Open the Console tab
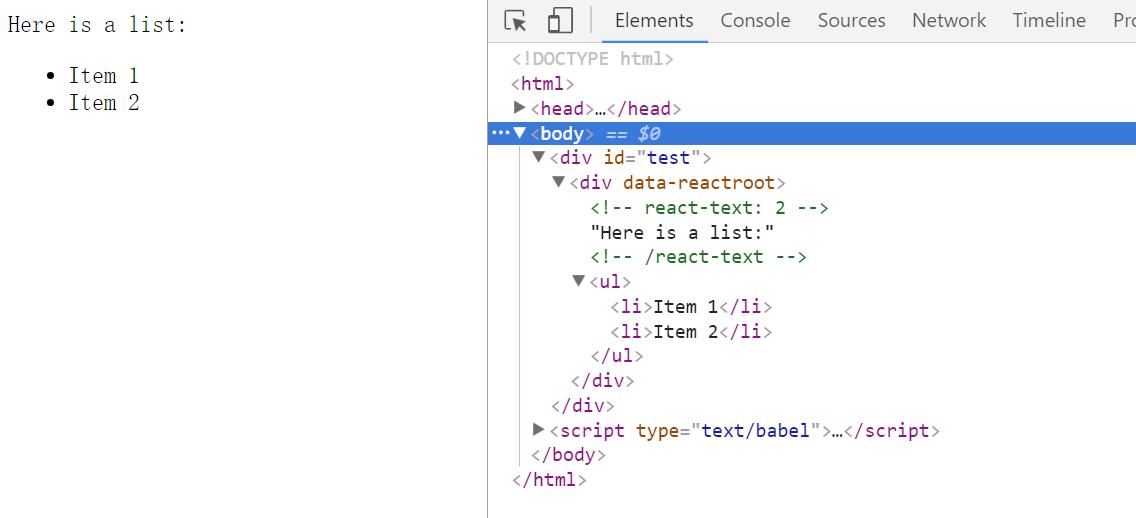The height and width of the screenshot is (518, 1136). [755, 21]
